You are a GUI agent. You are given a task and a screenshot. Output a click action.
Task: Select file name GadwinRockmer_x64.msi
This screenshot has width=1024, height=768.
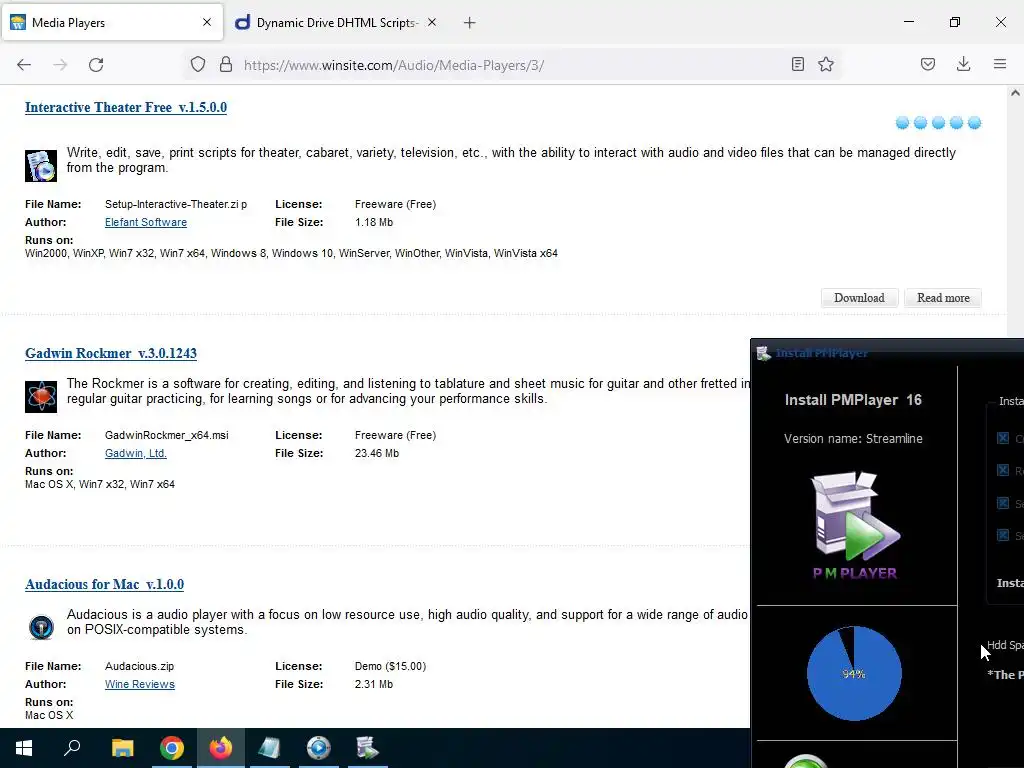pyautogui.click(x=167, y=436)
